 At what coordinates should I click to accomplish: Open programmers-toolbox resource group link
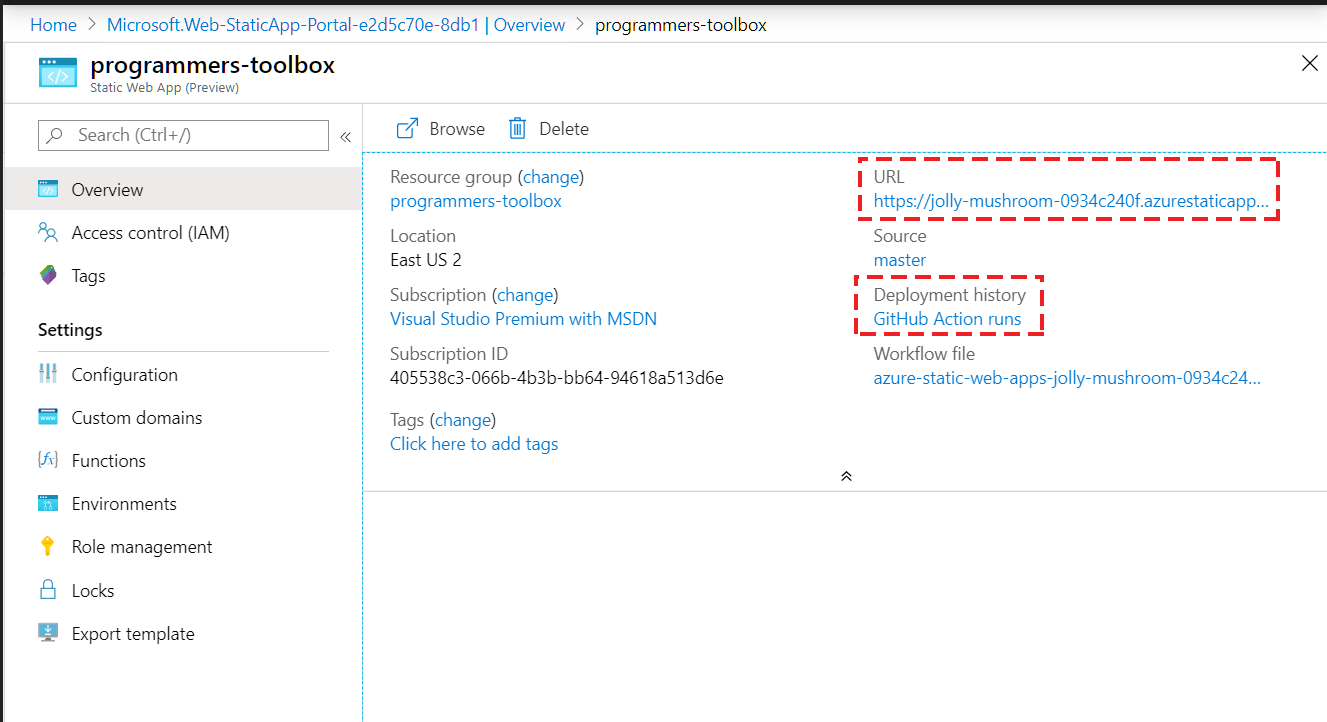point(476,201)
